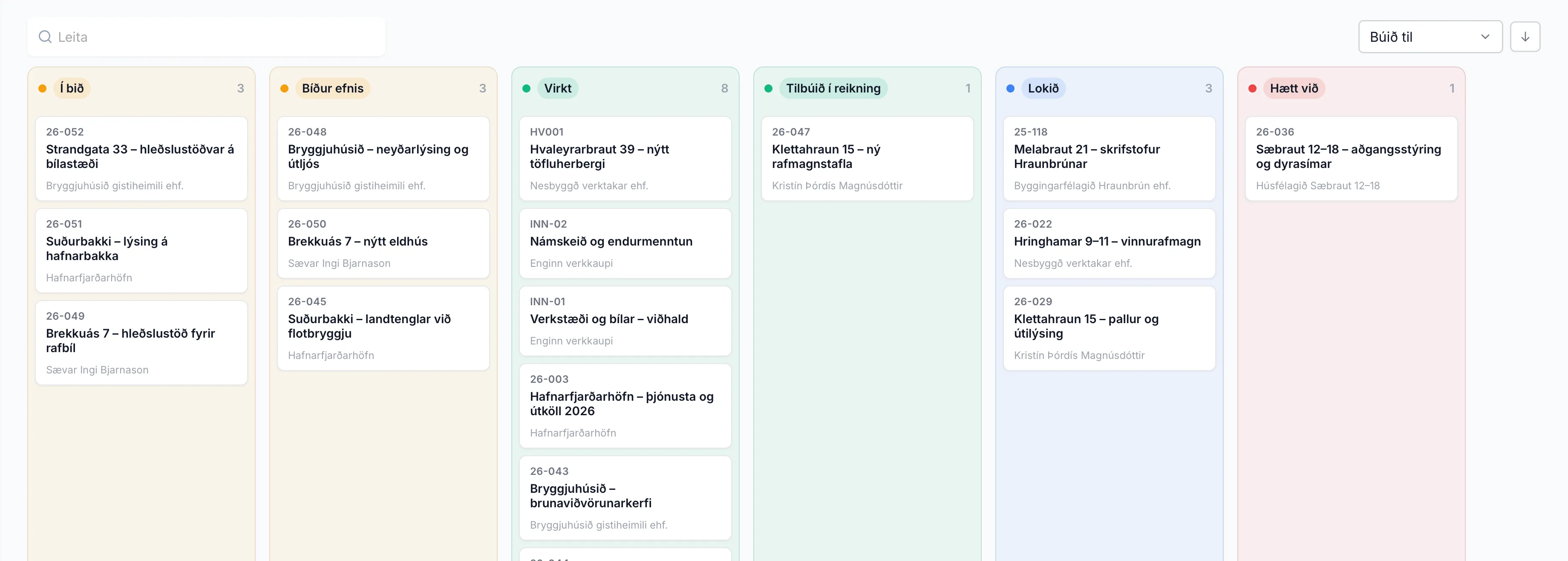Click the orange dot beside Bíður efnis

click(x=284, y=88)
